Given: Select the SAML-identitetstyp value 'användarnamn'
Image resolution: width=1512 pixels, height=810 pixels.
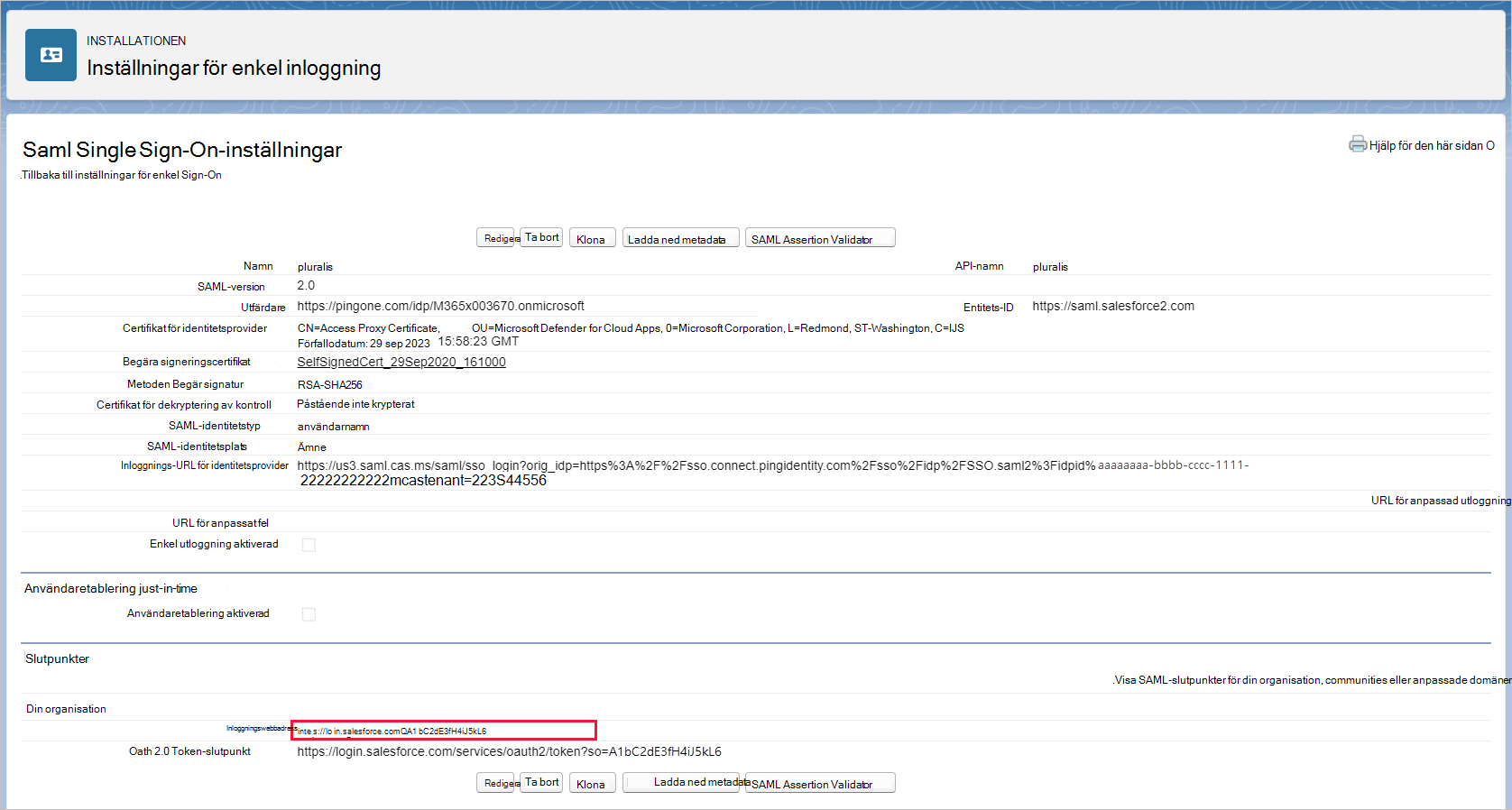Looking at the screenshot, I should 334,426.
